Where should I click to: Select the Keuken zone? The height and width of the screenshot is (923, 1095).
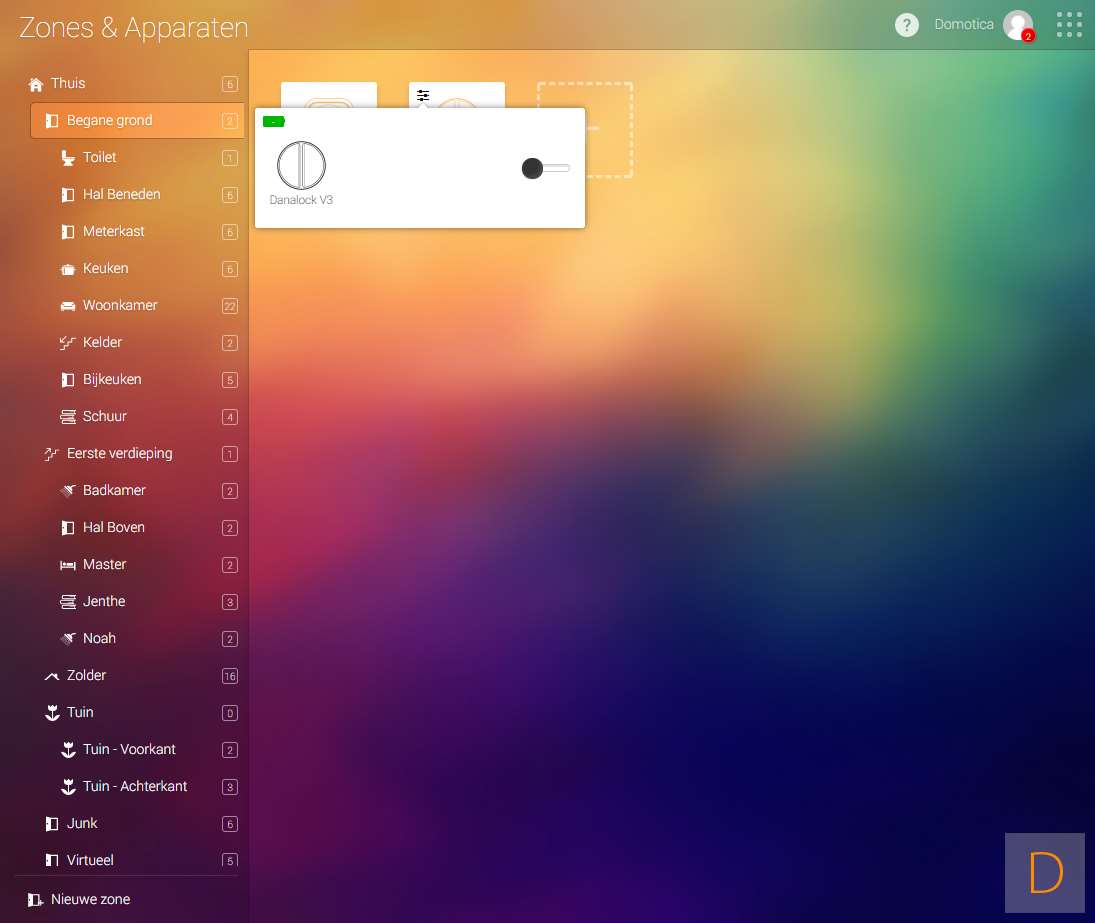pos(105,269)
